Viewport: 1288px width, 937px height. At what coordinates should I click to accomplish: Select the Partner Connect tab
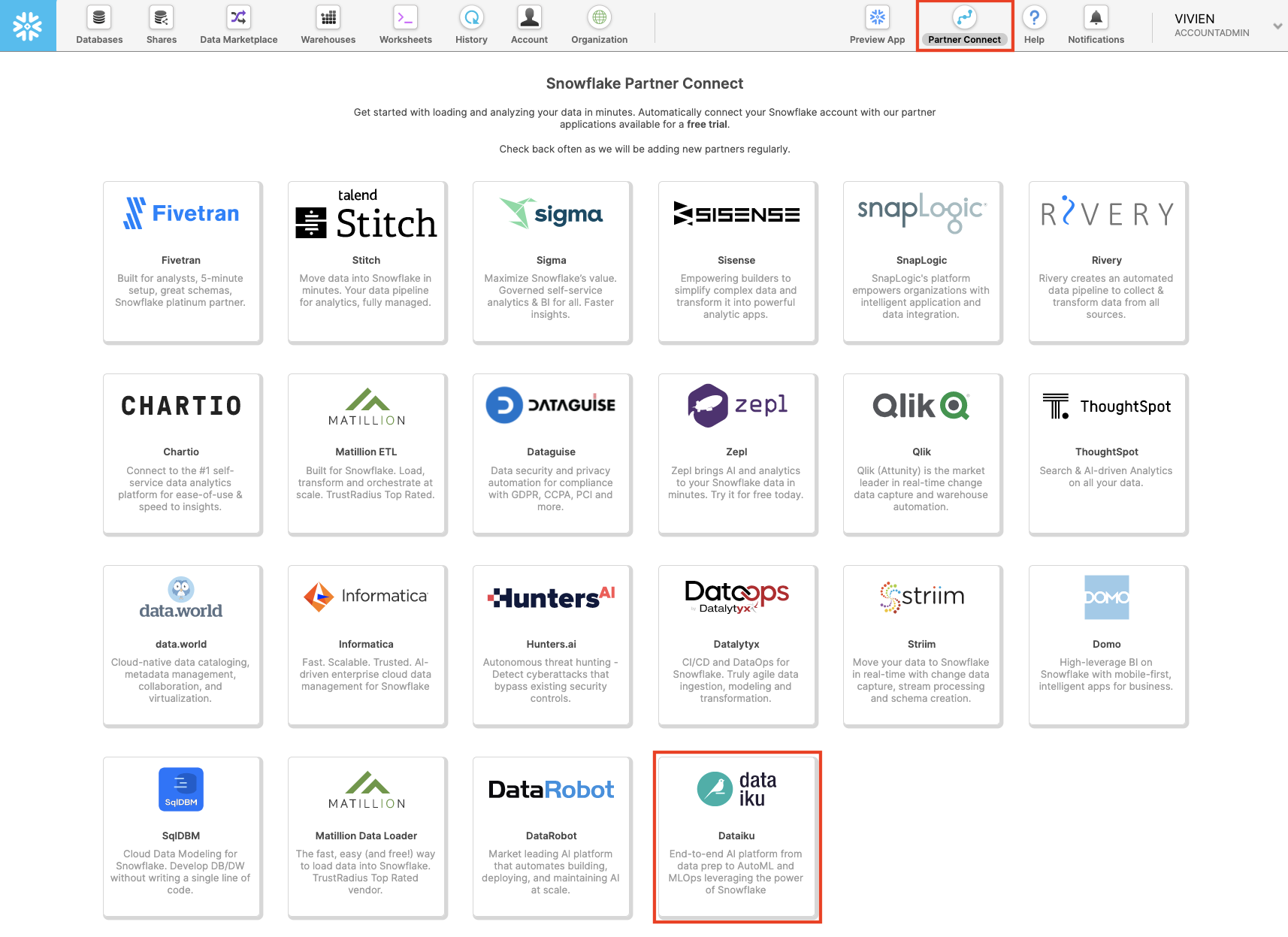(x=964, y=26)
